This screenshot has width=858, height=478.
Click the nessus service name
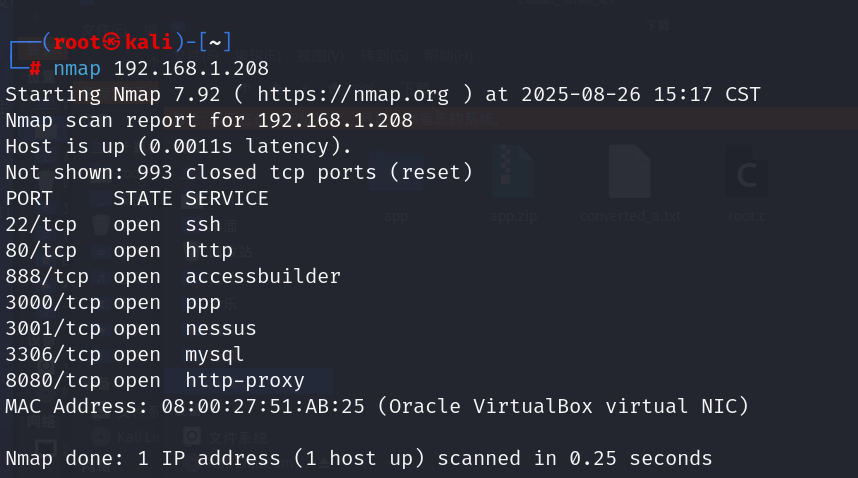click(221, 329)
